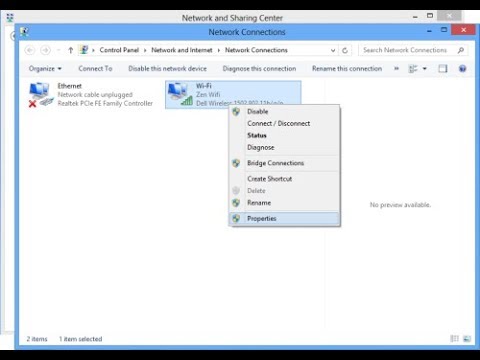Toggle the preview pane icon
Viewport: 480px width, 360px height.
tap(443, 69)
